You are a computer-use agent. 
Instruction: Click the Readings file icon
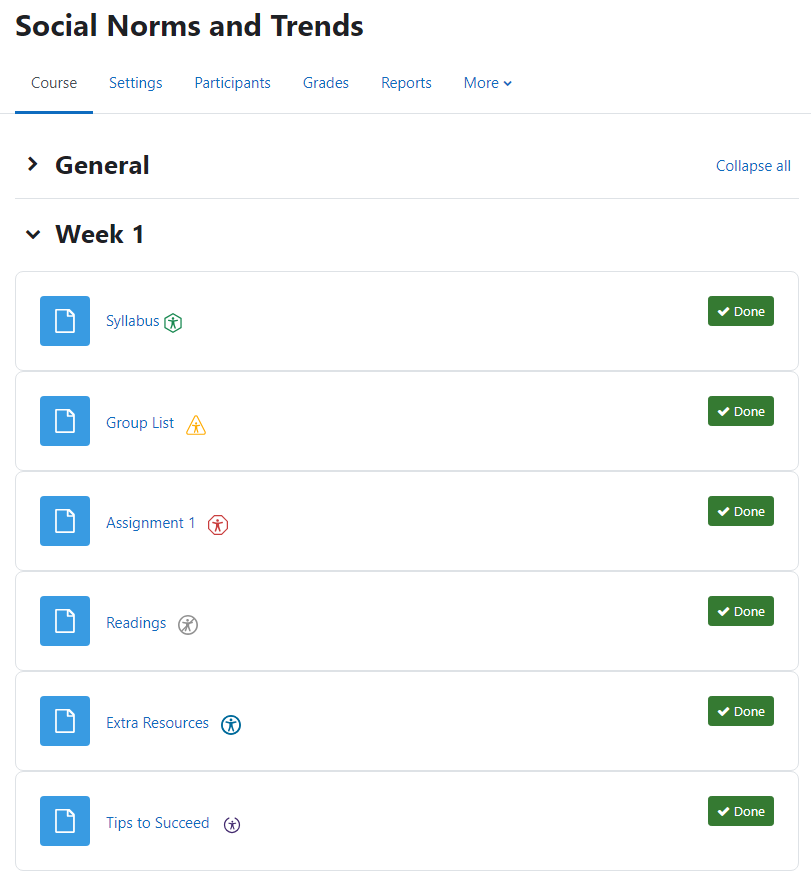click(x=65, y=621)
